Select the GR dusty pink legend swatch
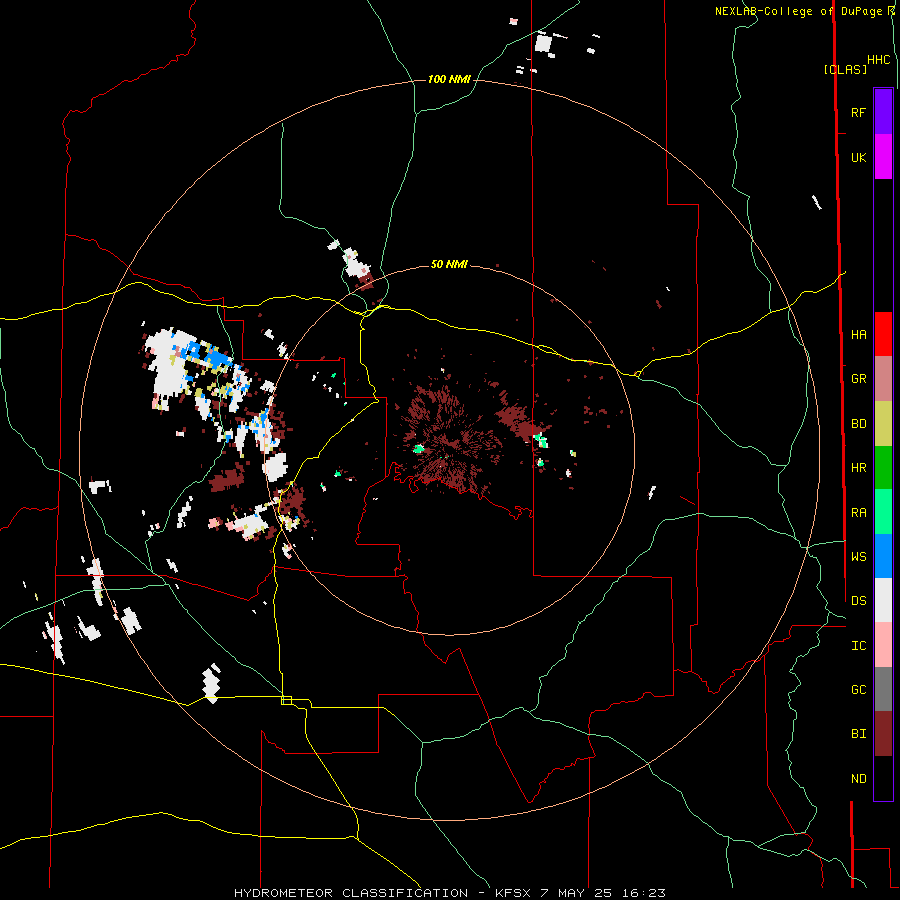Viewport: 900px width, 900px height. pos(883,379)
